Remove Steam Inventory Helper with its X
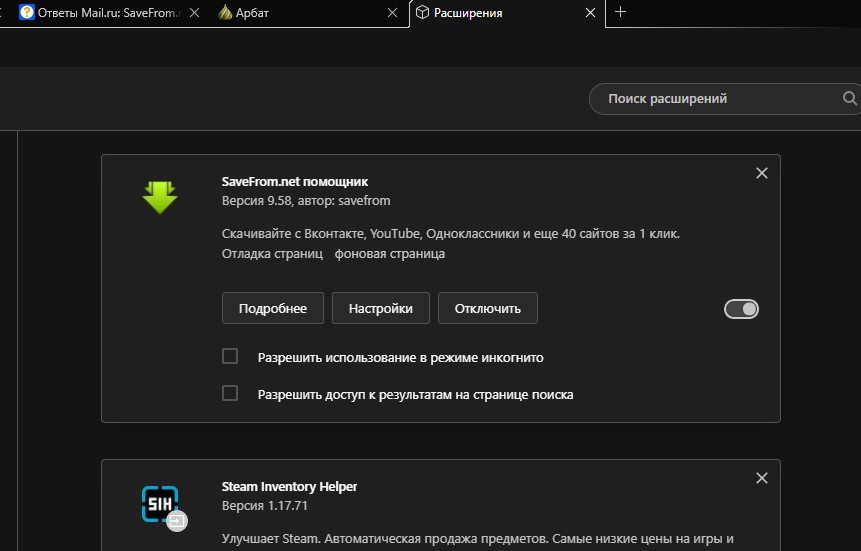 762,478
